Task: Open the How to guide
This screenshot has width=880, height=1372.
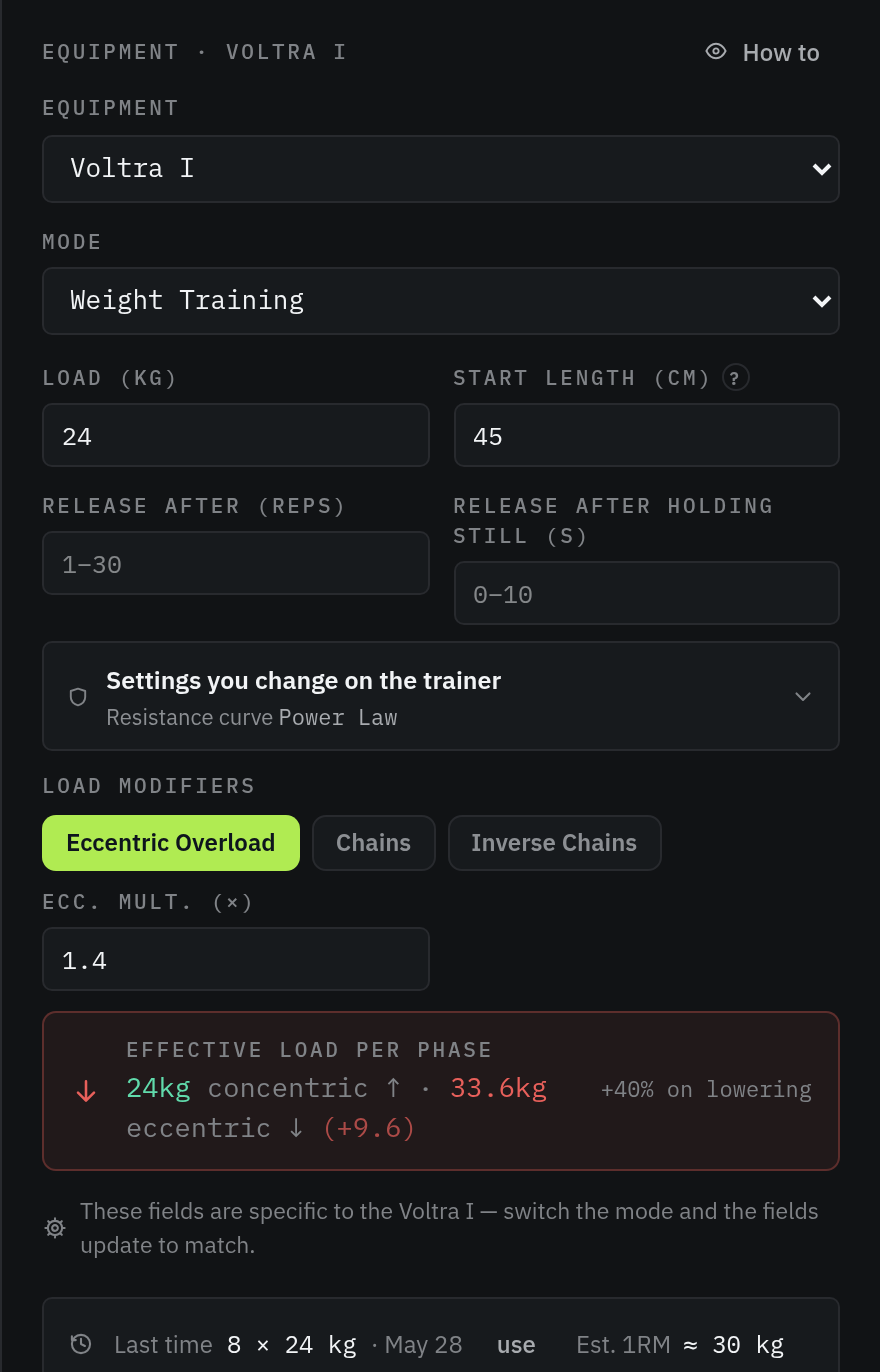Action: coord(763,53)
